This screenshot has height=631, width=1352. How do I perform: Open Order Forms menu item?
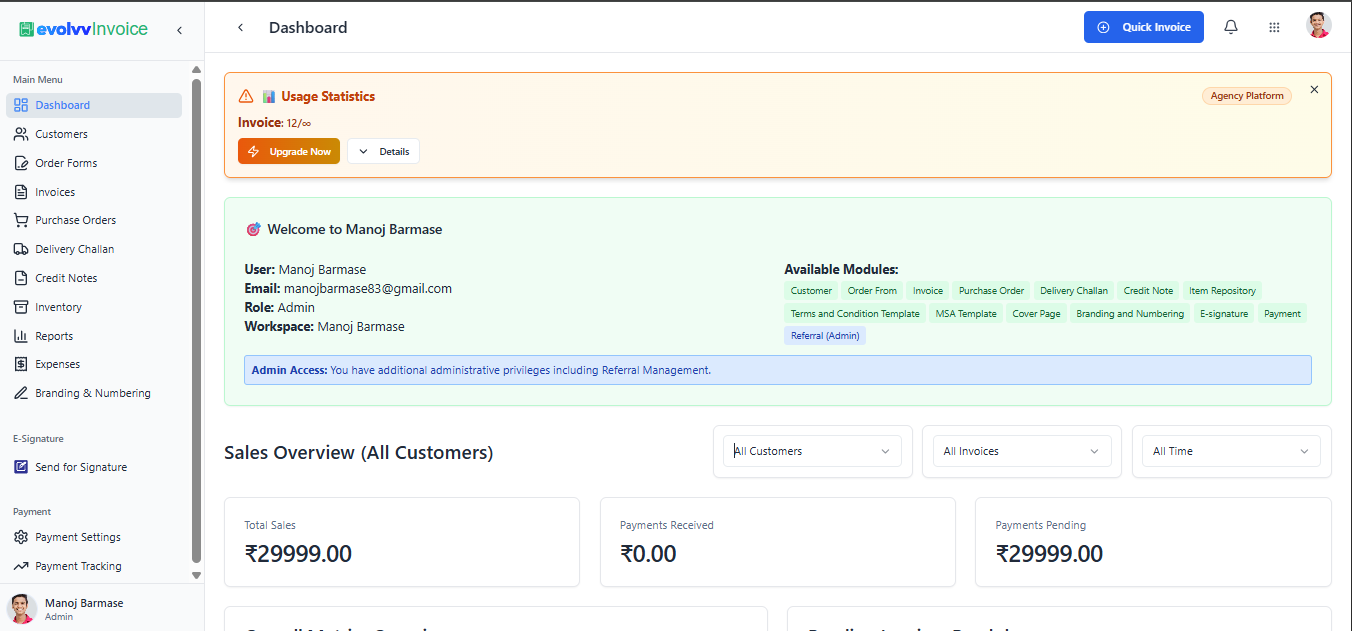[x=94, y=163]
